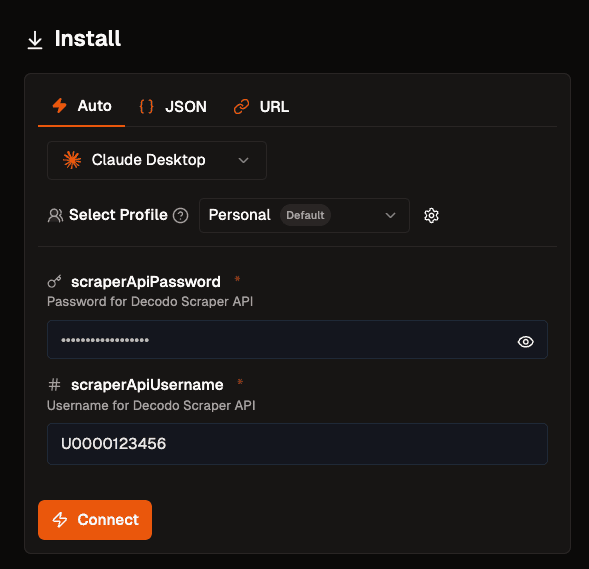Image resolution: width=589 pixels, height=569 pixels.
Task: Switch to the URL tab
Action: 261,107
